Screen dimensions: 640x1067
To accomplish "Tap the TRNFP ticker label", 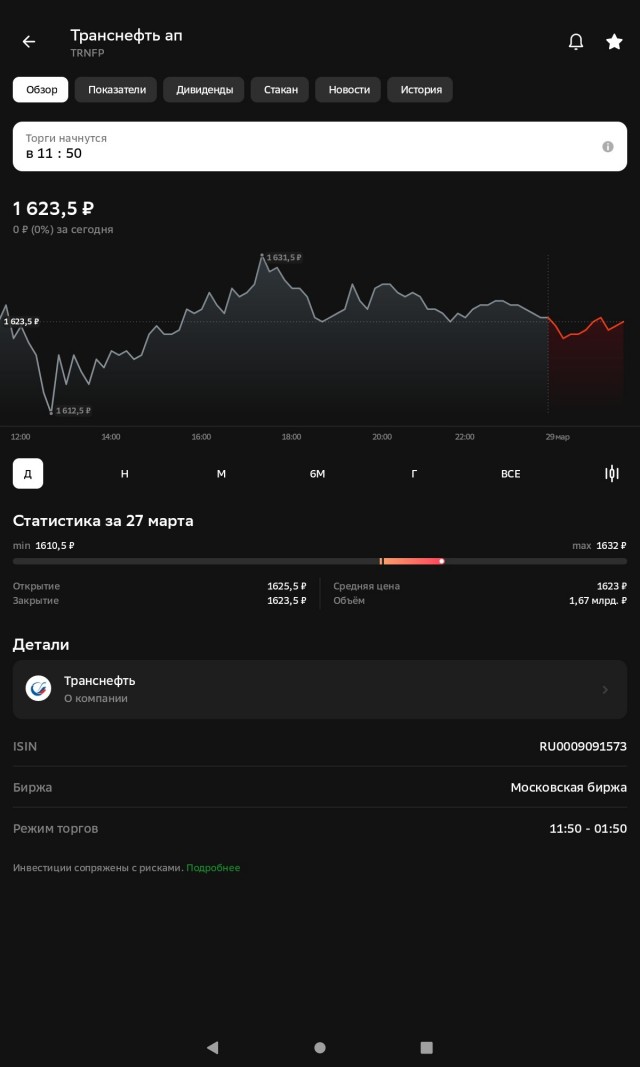I will (x=87, y=52).
